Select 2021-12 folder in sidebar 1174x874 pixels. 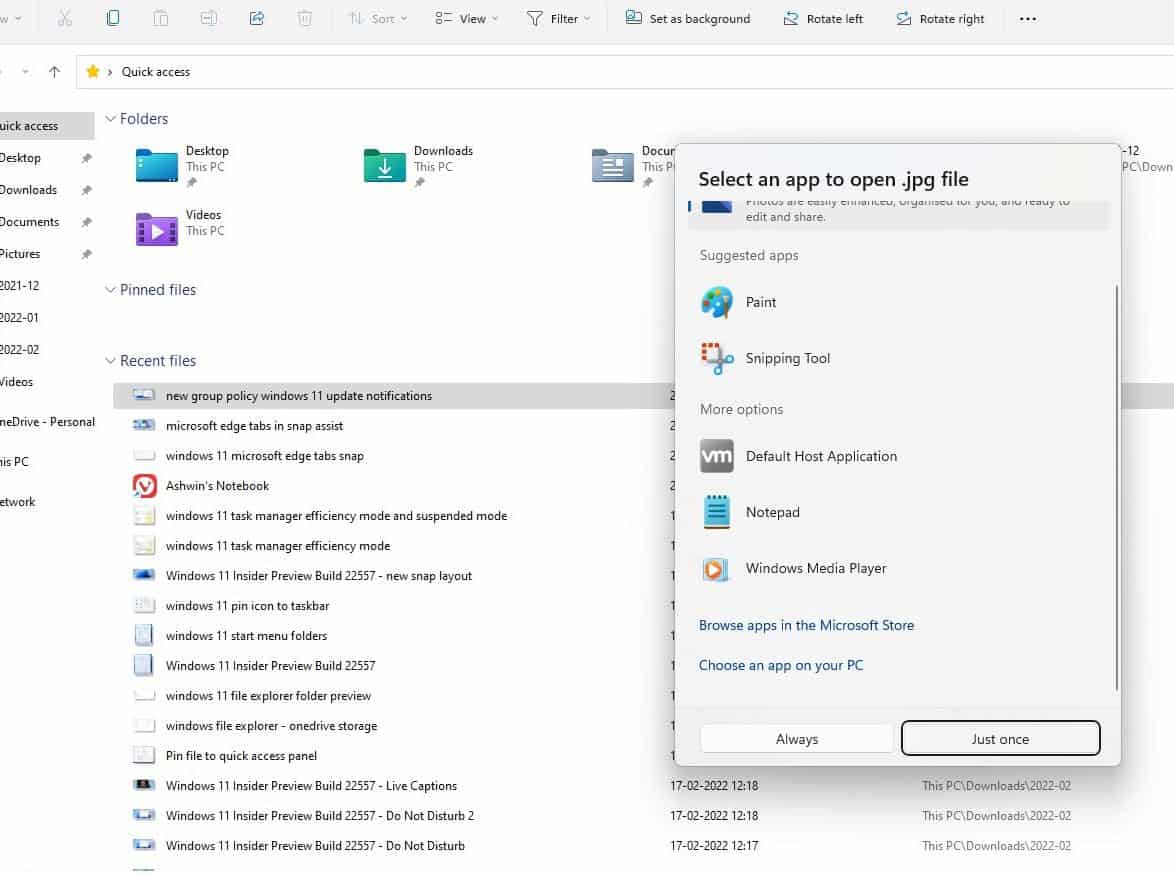pyautogui.click(x=19, y=286)
